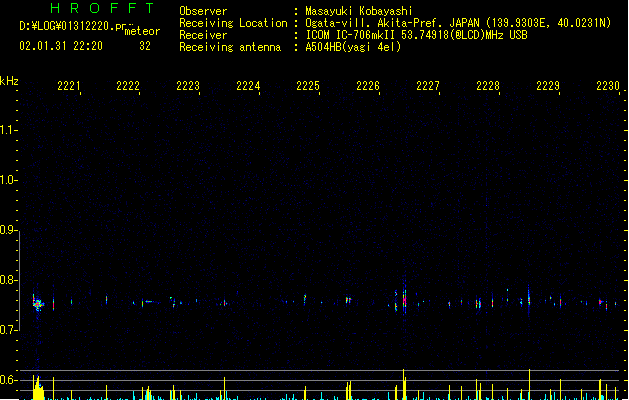Click the 2221 time marker

pyautogui.click(x=69, y=86)
